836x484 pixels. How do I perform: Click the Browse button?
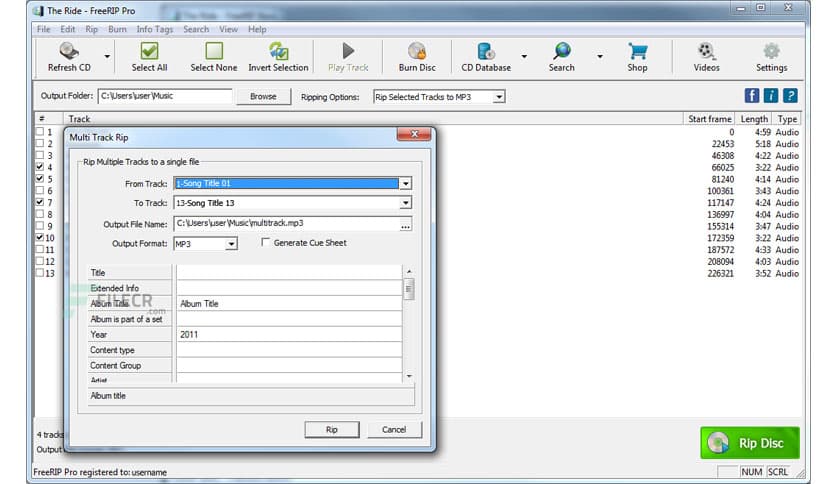(263, 96)
